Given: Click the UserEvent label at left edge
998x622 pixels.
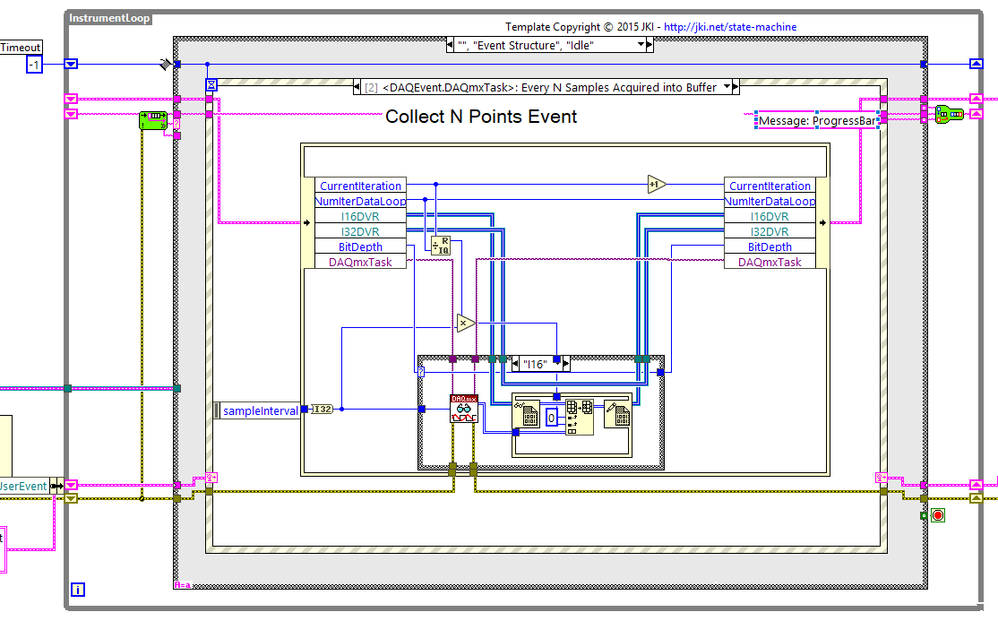Looking at the screenshot, I should click(23, 486).
